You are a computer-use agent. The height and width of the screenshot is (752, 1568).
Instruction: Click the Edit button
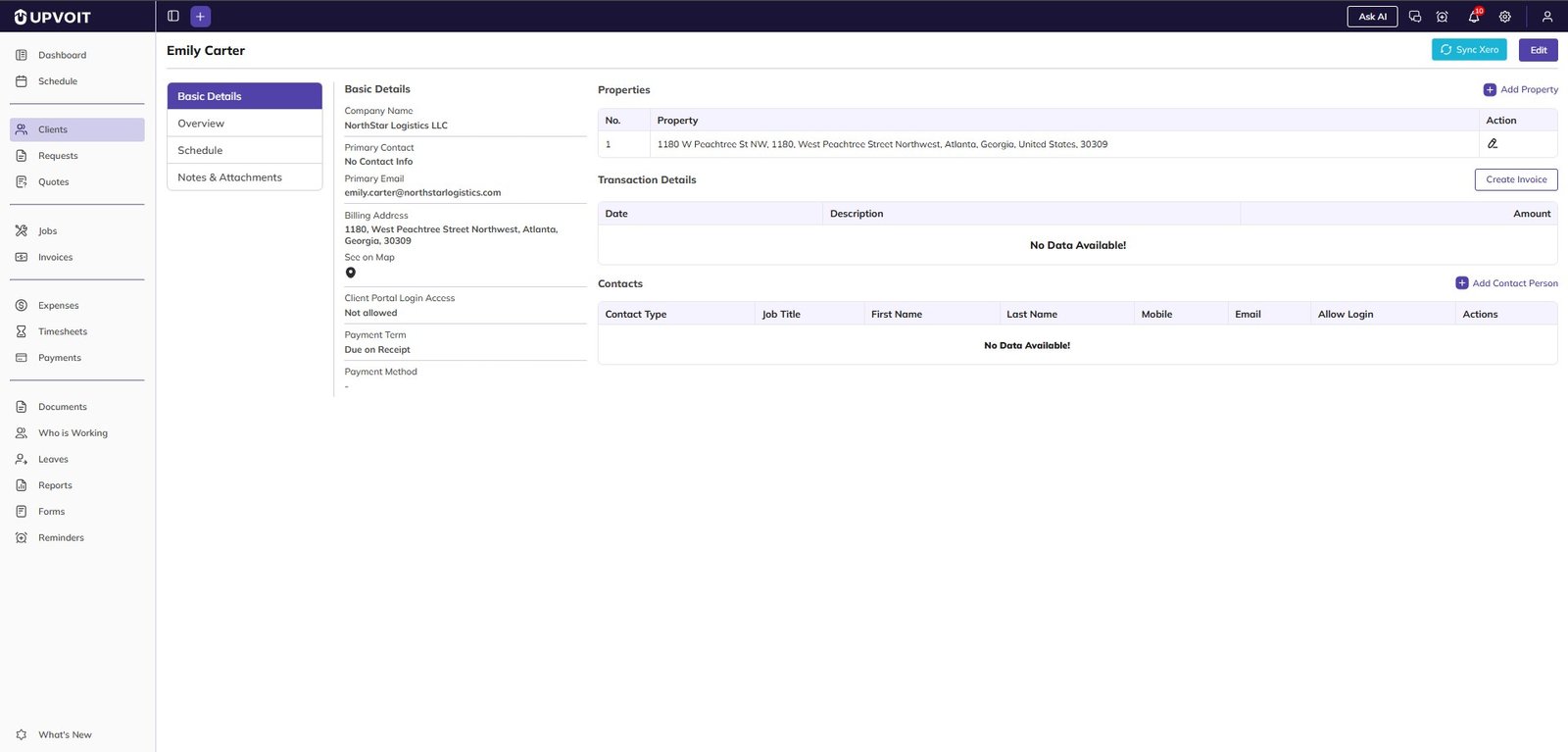pos(1539,50)
